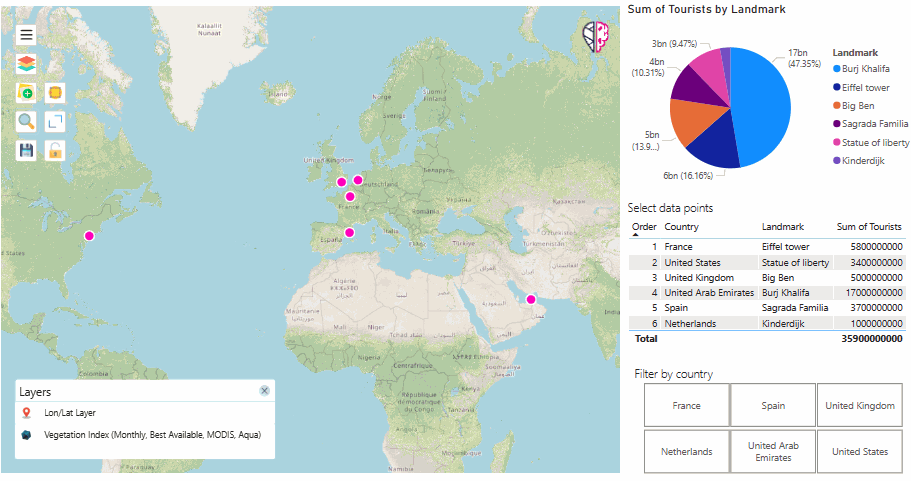Screen dimensions: 911x481
Task: Click the fullscreen expand icon
Action: pos(55,121)
